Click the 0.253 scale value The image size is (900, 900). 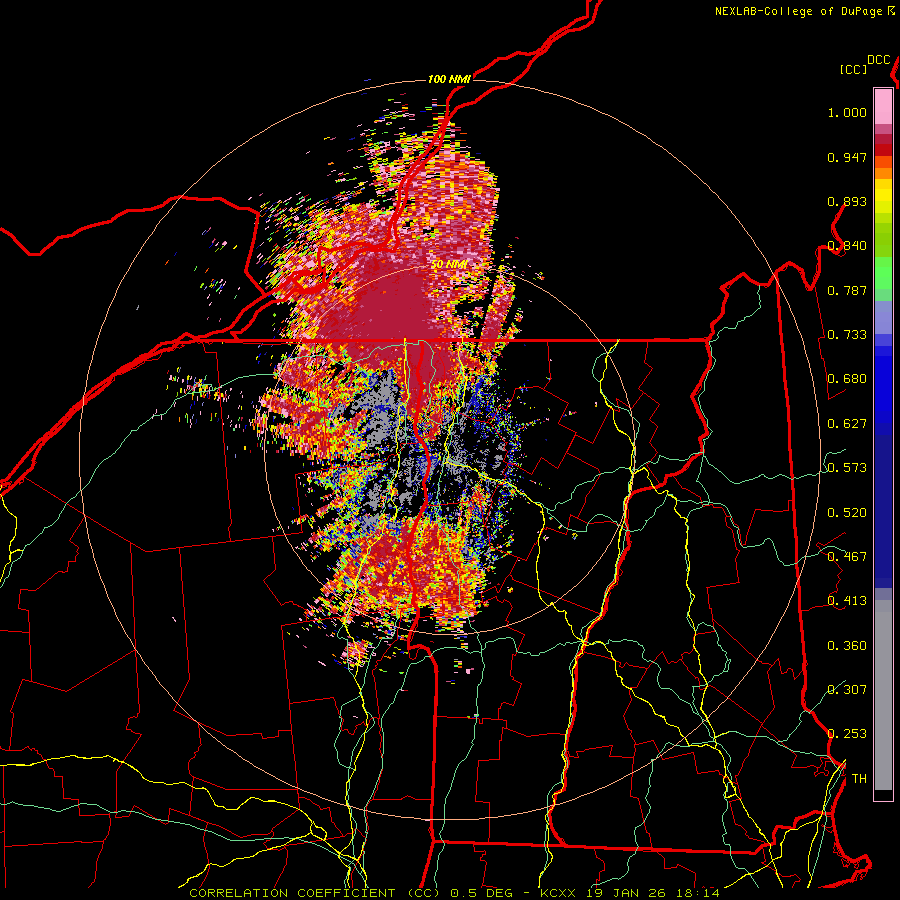point(847,734)
